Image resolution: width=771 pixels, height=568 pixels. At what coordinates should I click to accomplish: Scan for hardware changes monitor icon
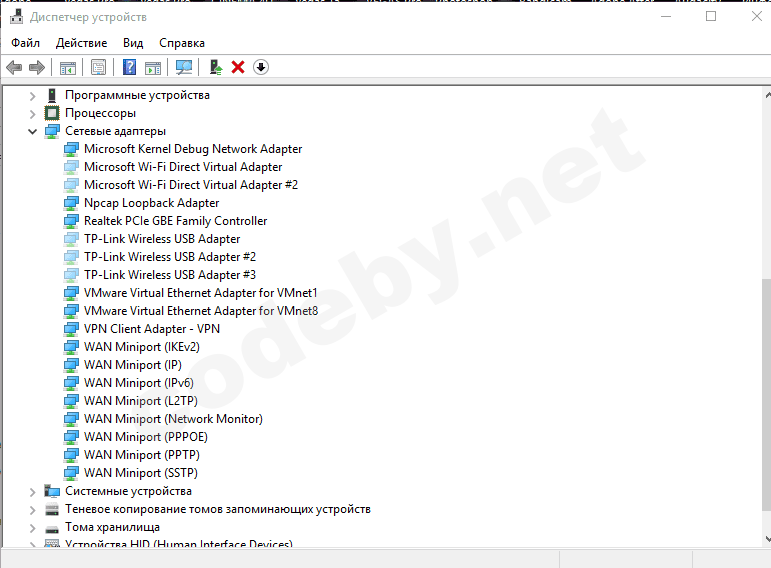(184, 67)
